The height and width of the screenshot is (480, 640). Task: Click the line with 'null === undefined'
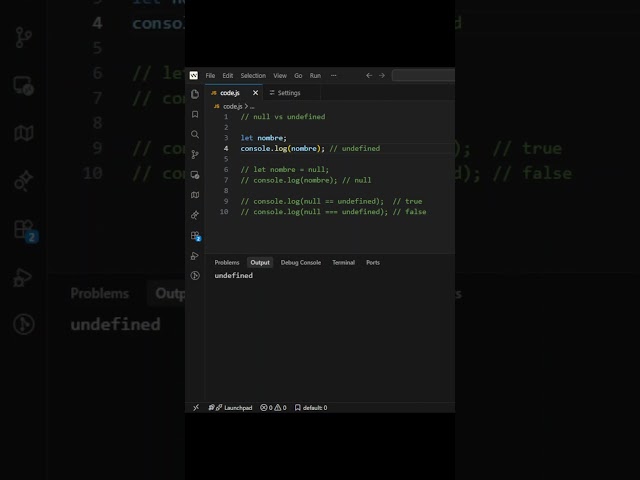333,212
